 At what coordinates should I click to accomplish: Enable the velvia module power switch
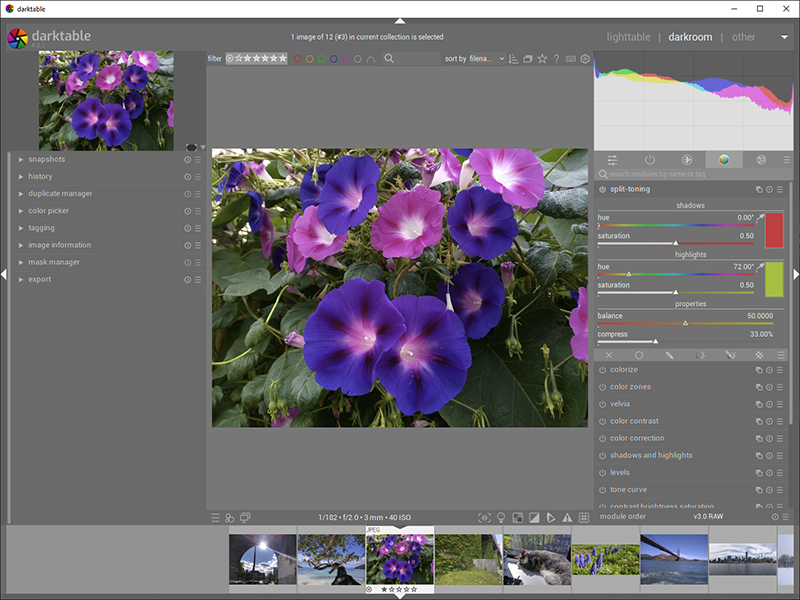pos(602,404)
